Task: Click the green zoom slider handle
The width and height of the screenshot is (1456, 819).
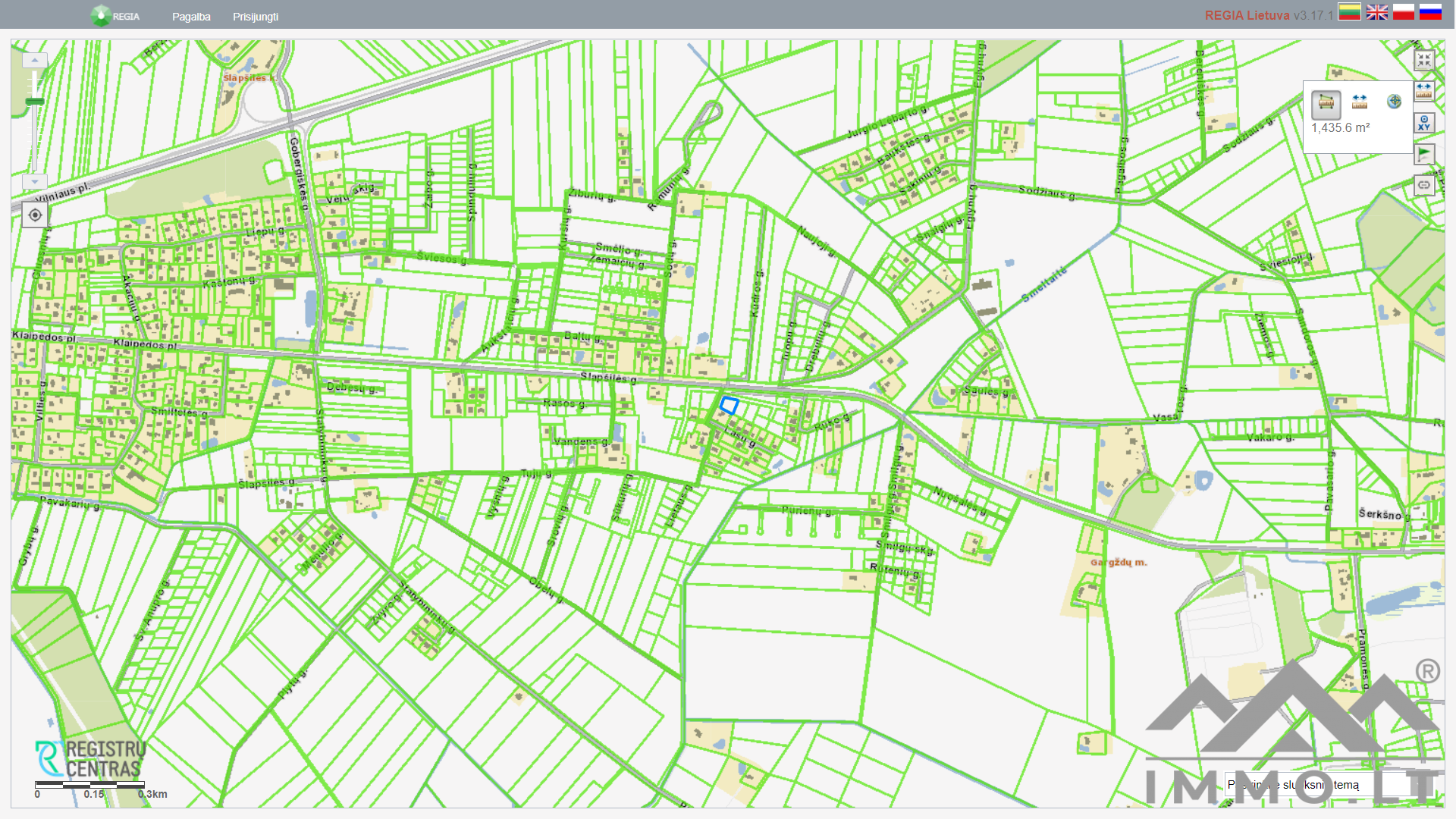Action: click(x=35, y=102)
